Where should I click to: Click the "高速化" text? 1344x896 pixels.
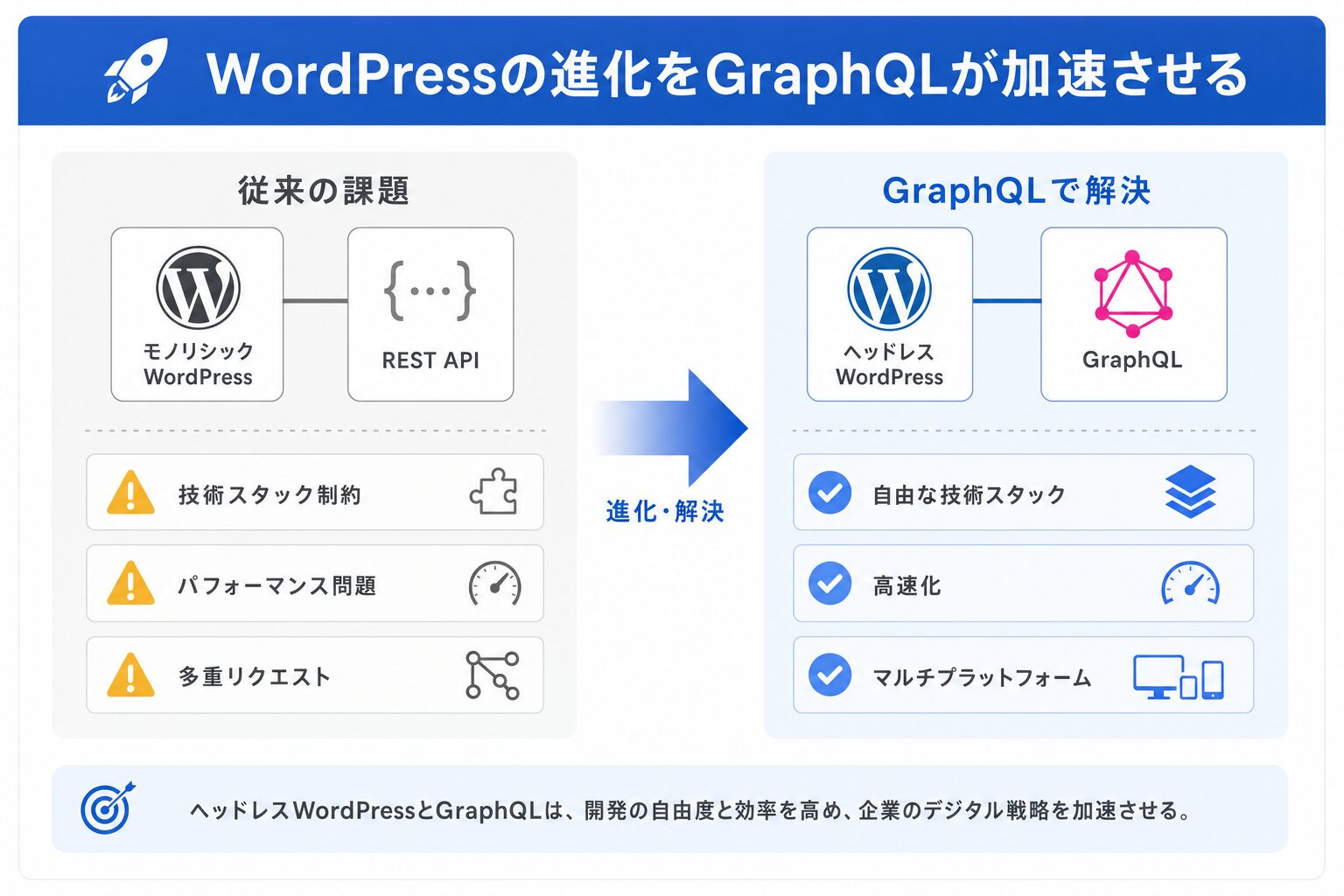pos(907,585)
